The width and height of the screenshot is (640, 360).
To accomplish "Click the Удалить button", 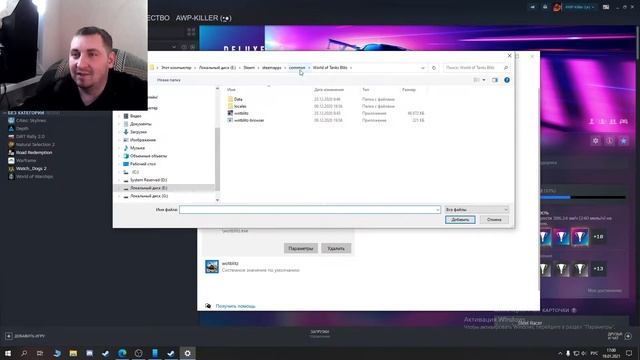I will pos(336,248).
